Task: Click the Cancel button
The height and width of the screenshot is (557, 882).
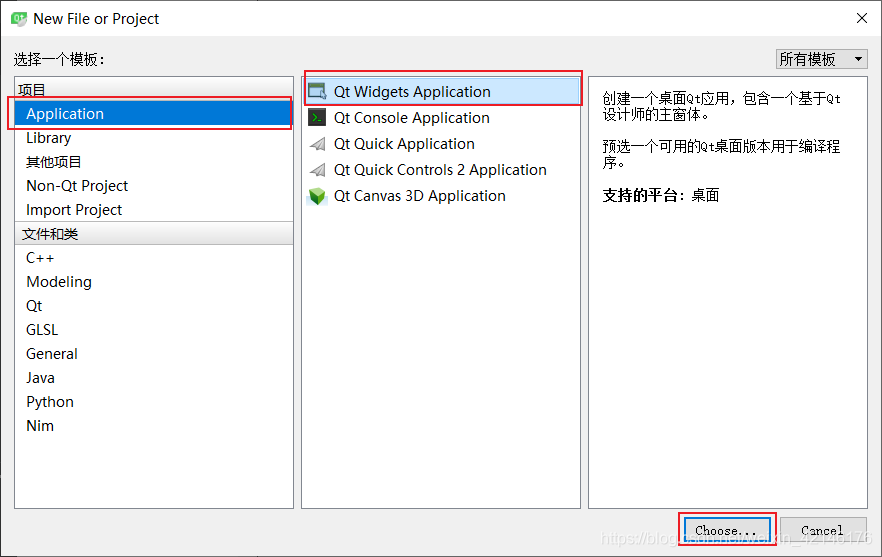Action: 822,530
